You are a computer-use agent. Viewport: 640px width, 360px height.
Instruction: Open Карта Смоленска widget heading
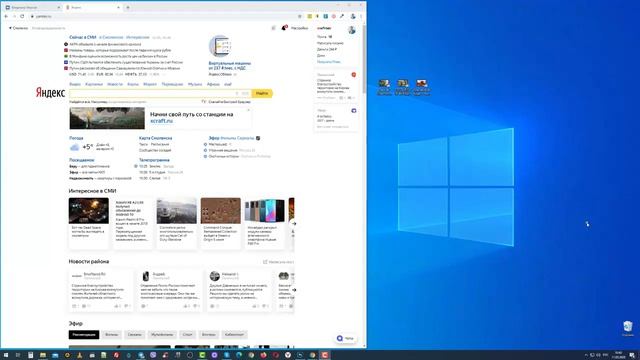156,138
